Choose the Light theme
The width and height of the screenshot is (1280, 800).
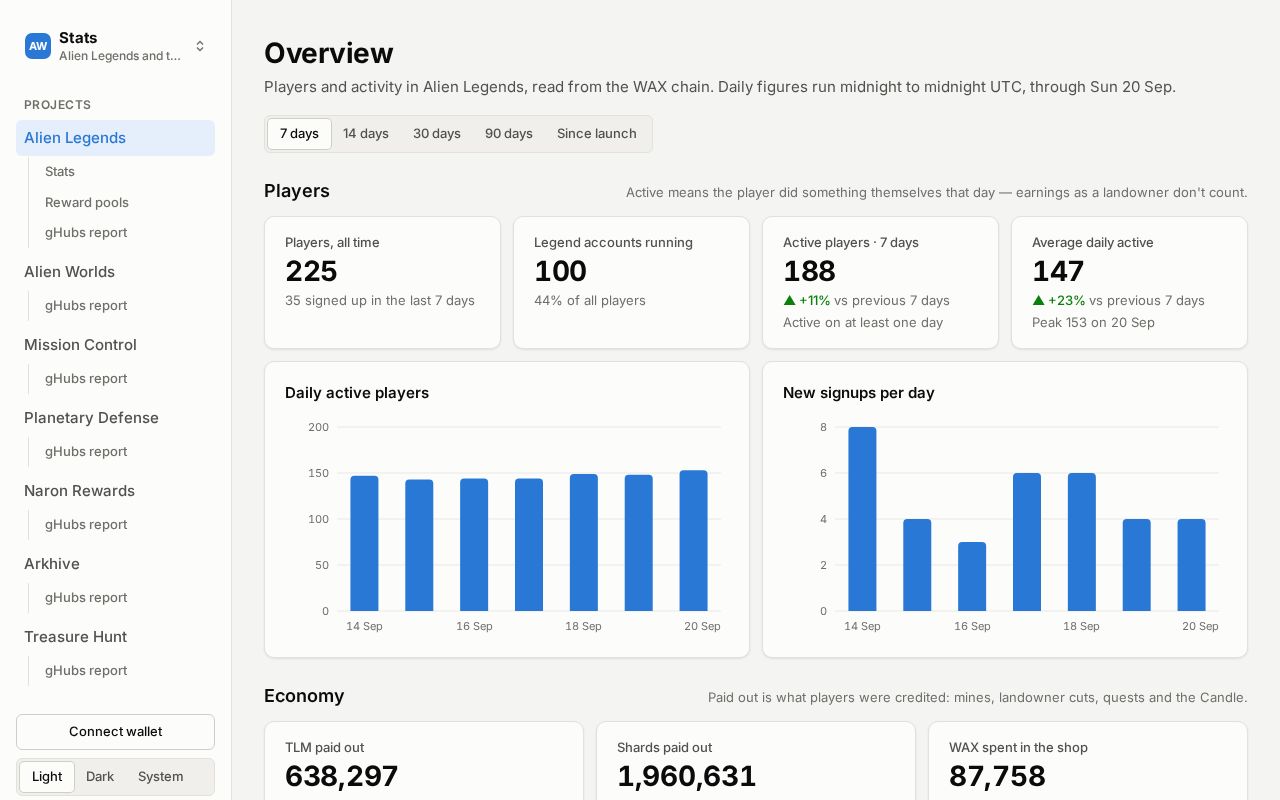point(47,777)
